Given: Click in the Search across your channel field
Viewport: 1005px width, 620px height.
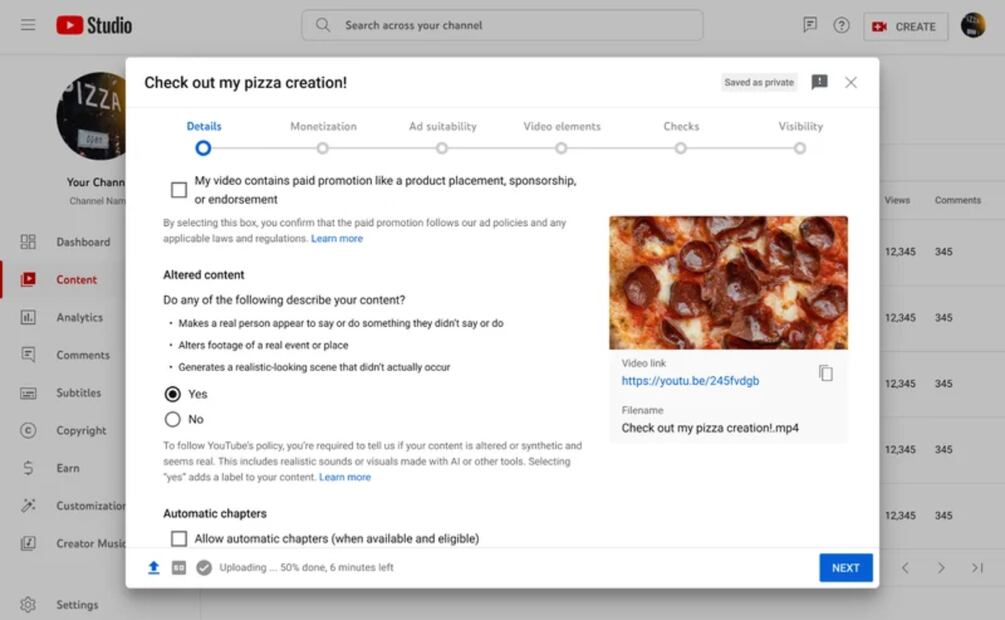Looking at the screenshot, I should coord(502,25).
